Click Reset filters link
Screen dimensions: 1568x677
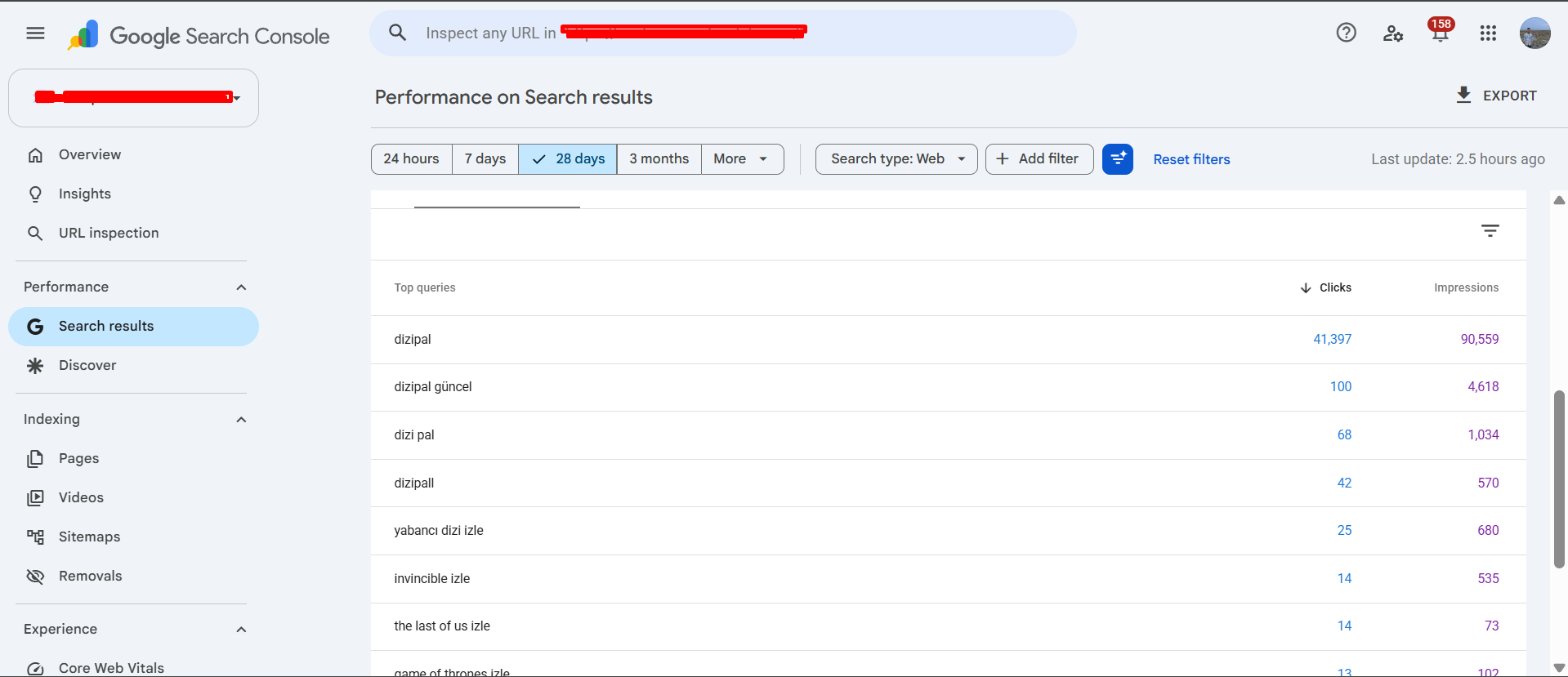tap(1191, 159)
